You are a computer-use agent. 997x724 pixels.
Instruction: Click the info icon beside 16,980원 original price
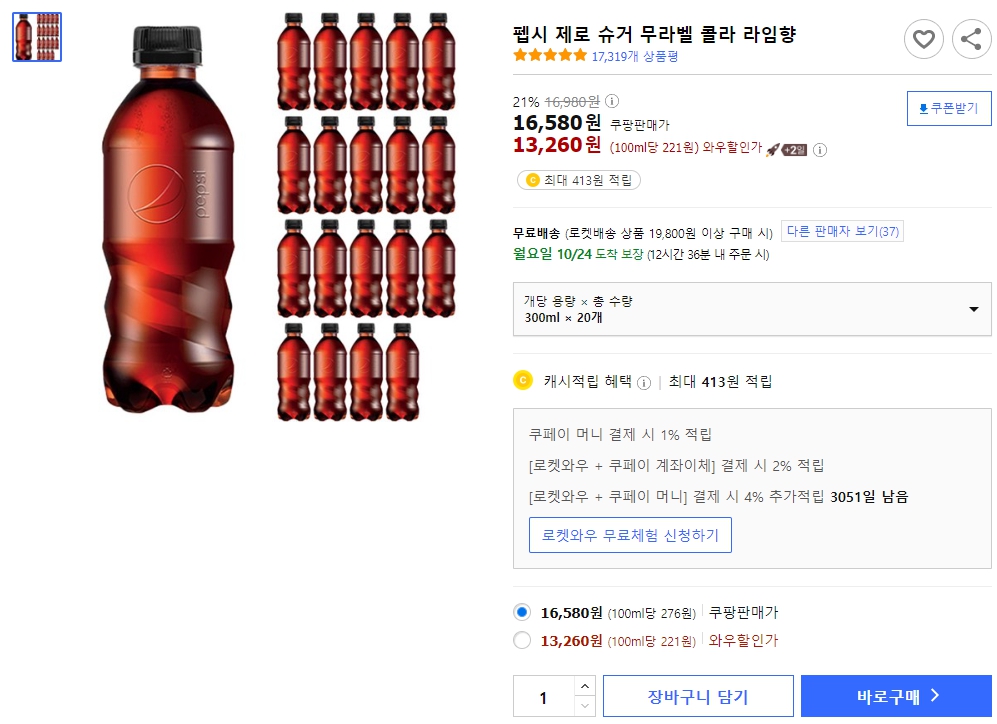click(611, 100)
